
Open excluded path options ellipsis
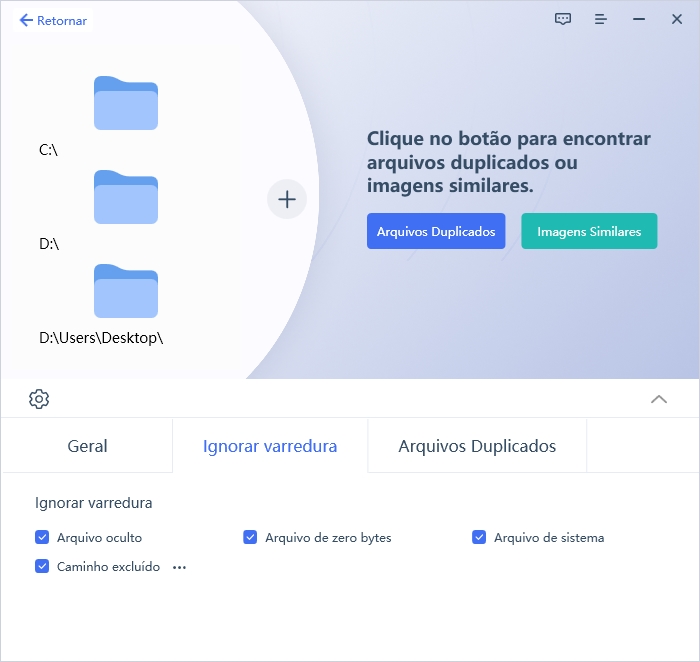click(x=179, y=567)
